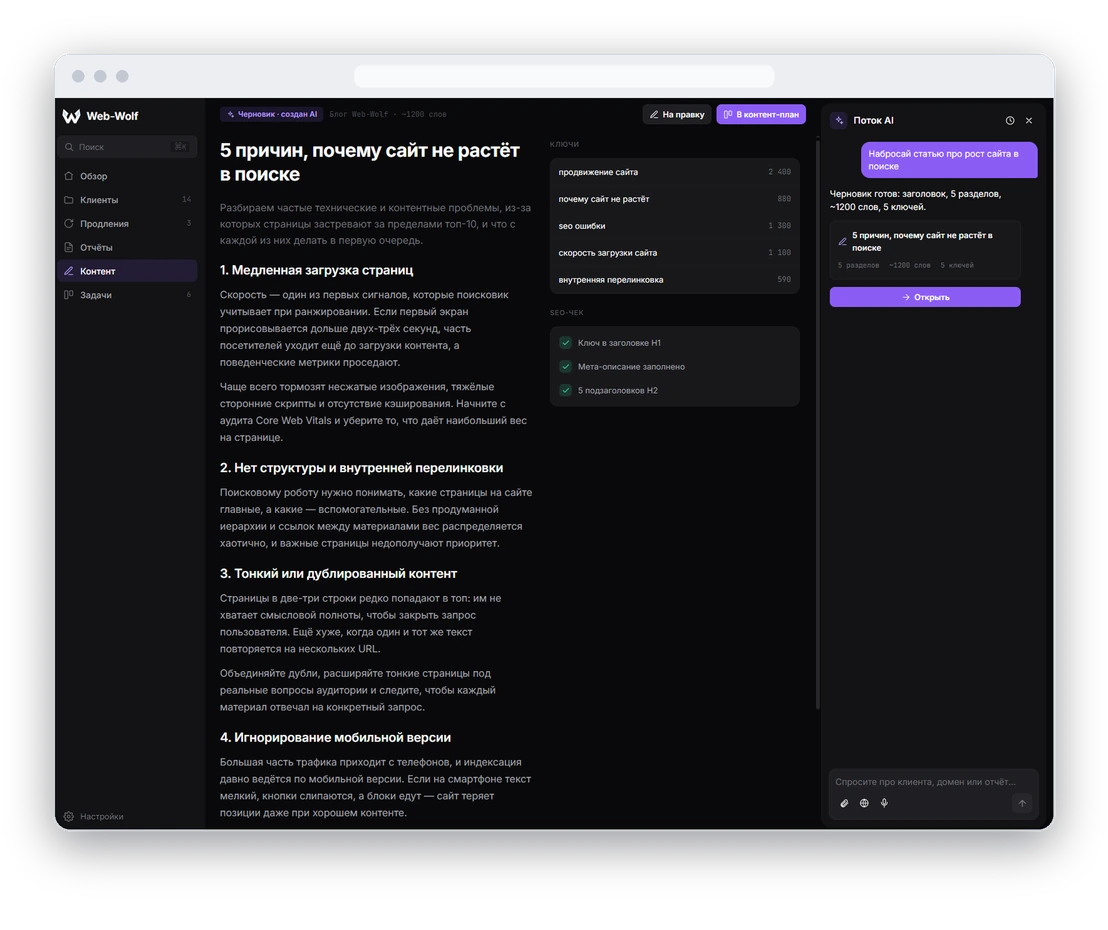Click the search magnifier icon in sidebar
The height and width of the screenshot is (930, 1108).
[x=69, y=147]
